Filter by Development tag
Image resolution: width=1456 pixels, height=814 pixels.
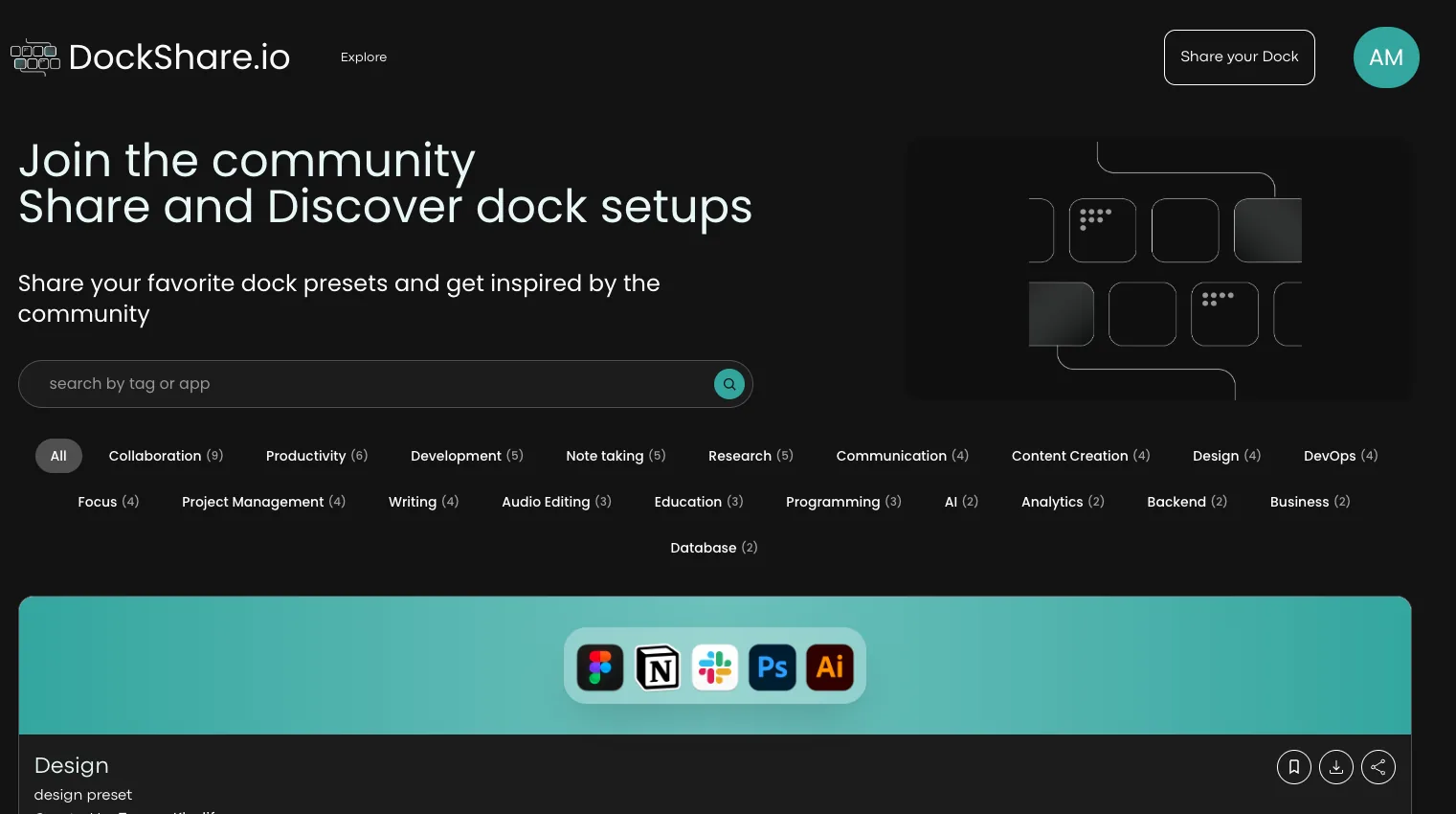pos(467,456)
